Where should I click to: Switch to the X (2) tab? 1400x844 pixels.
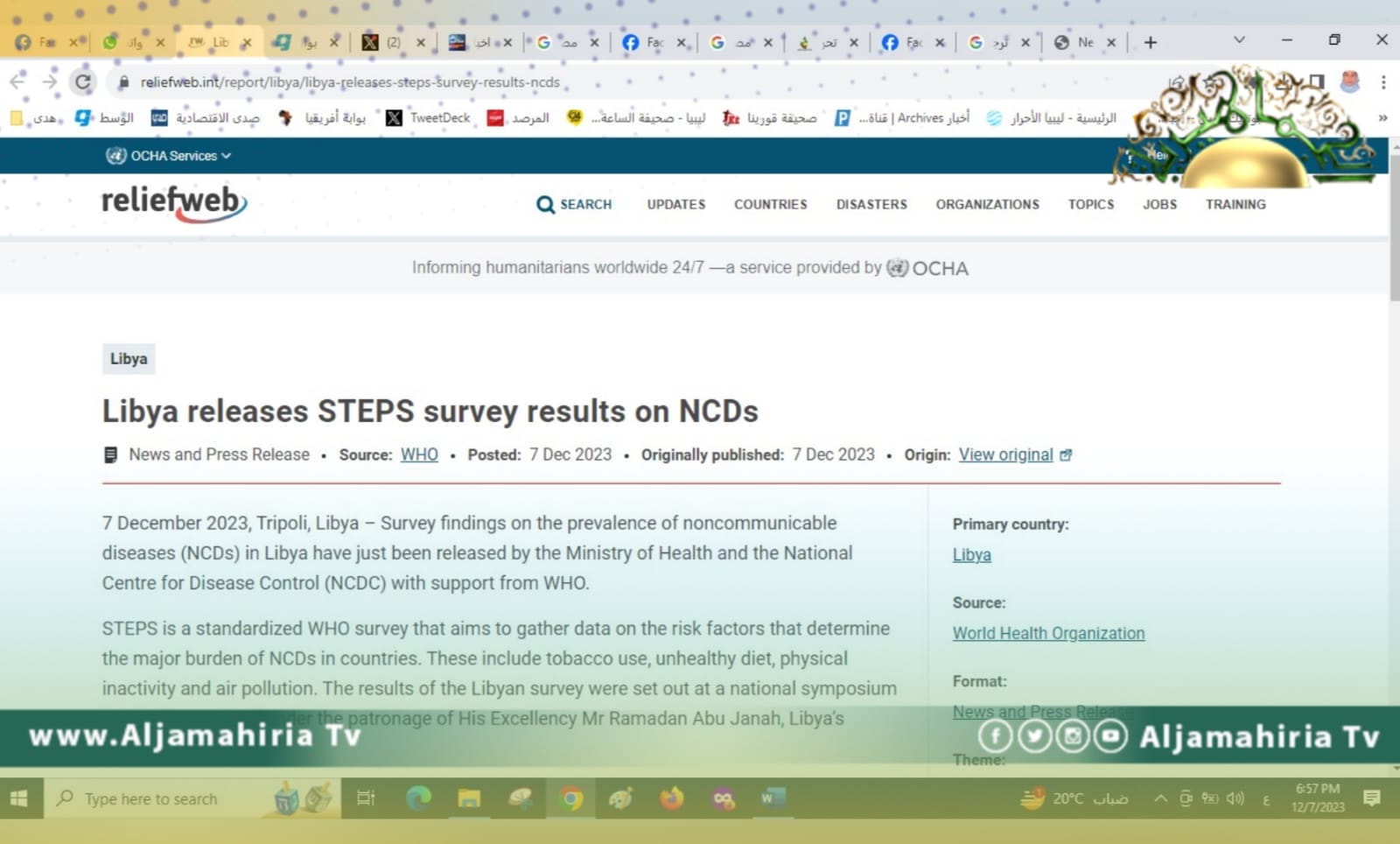393,42
